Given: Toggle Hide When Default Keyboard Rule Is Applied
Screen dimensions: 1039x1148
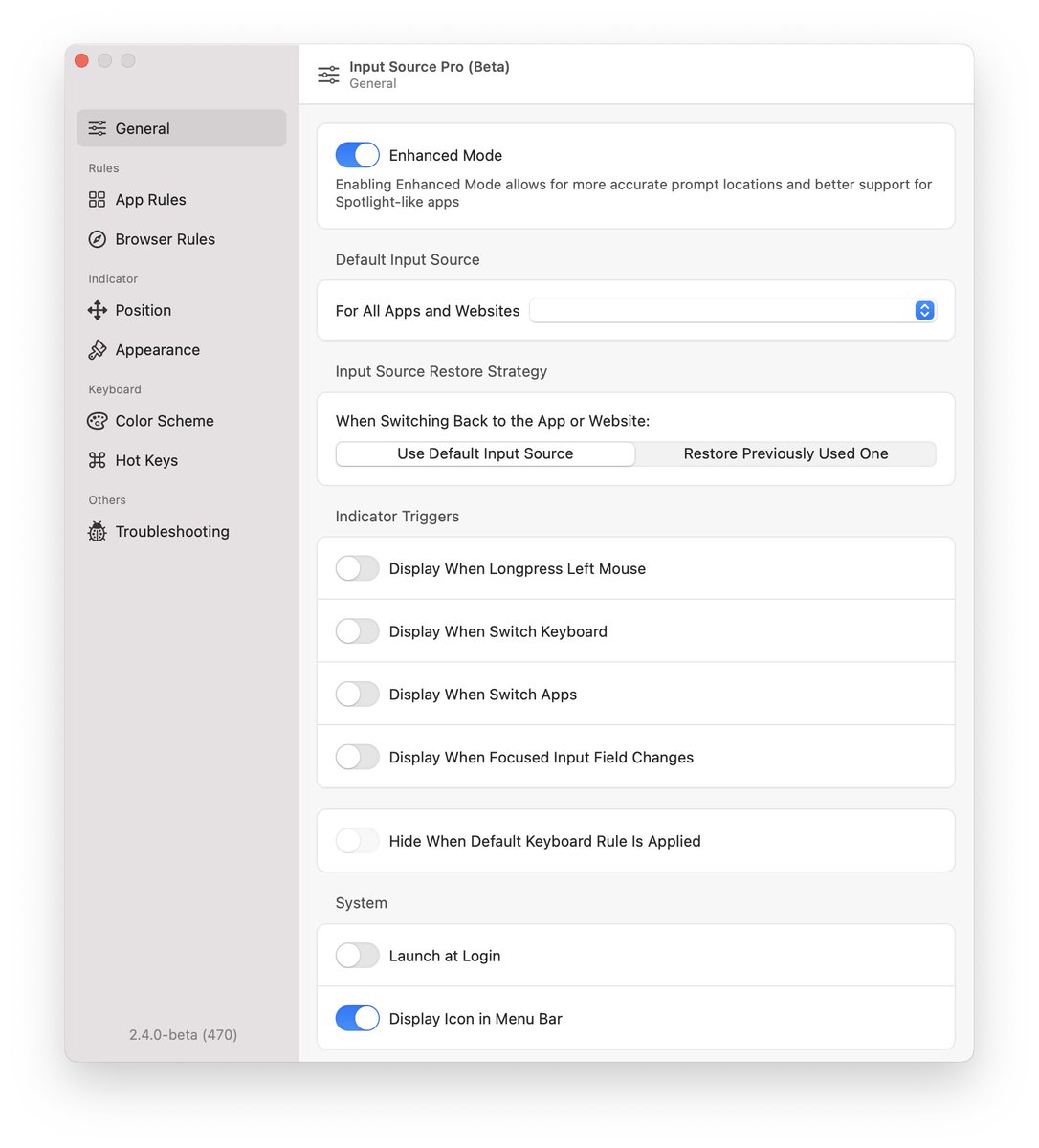Looking at the screenshot, I should click(x=357, y=841).
